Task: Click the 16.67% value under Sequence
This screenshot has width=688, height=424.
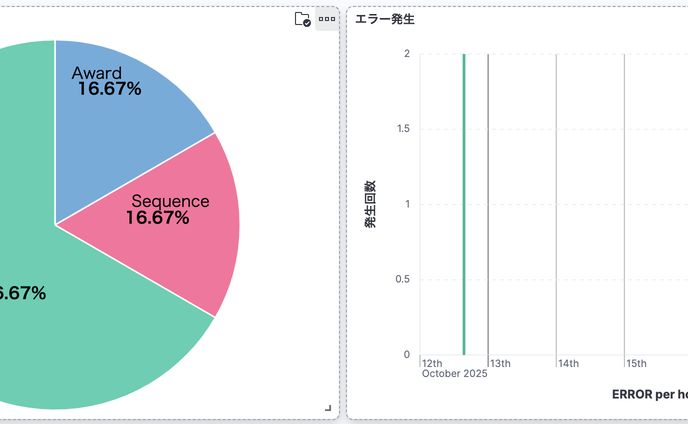Action: coord(158,218)
